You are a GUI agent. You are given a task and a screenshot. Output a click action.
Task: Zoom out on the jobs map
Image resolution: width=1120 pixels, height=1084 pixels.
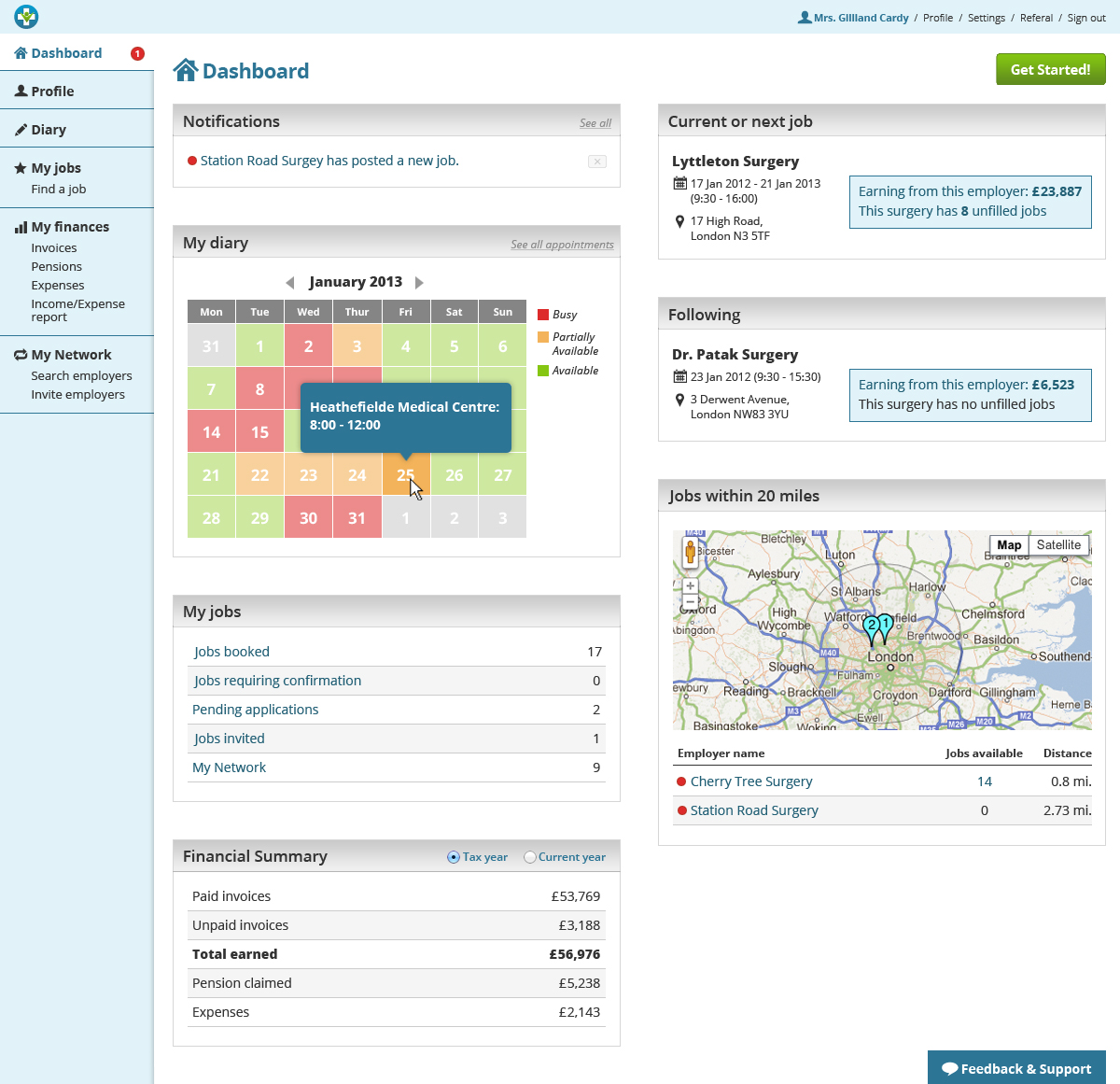tap(690, 602)
